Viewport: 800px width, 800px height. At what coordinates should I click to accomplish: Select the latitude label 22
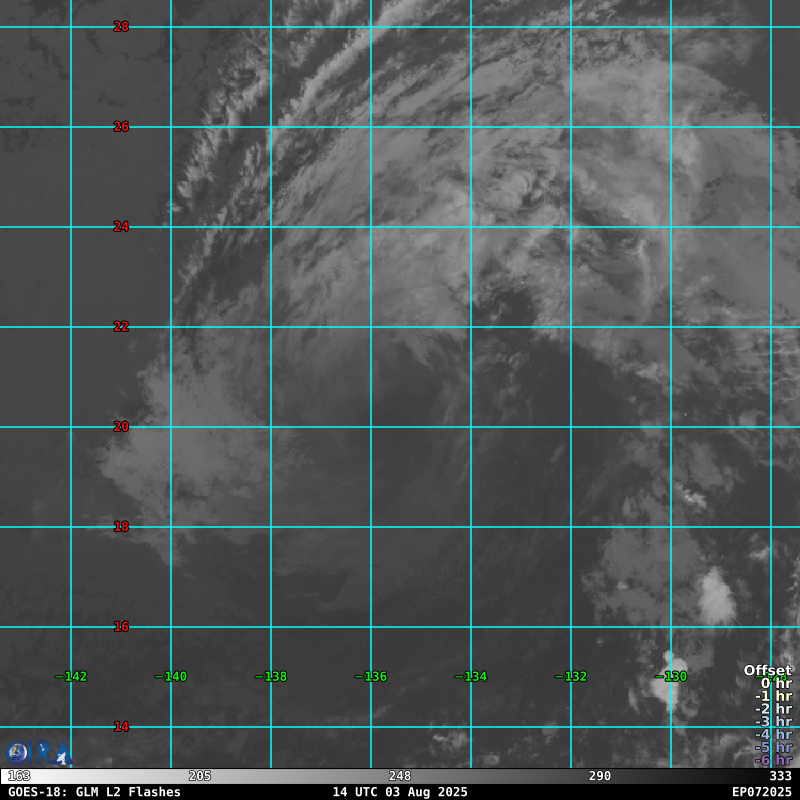pyautogui.click(x=121, y=327)
